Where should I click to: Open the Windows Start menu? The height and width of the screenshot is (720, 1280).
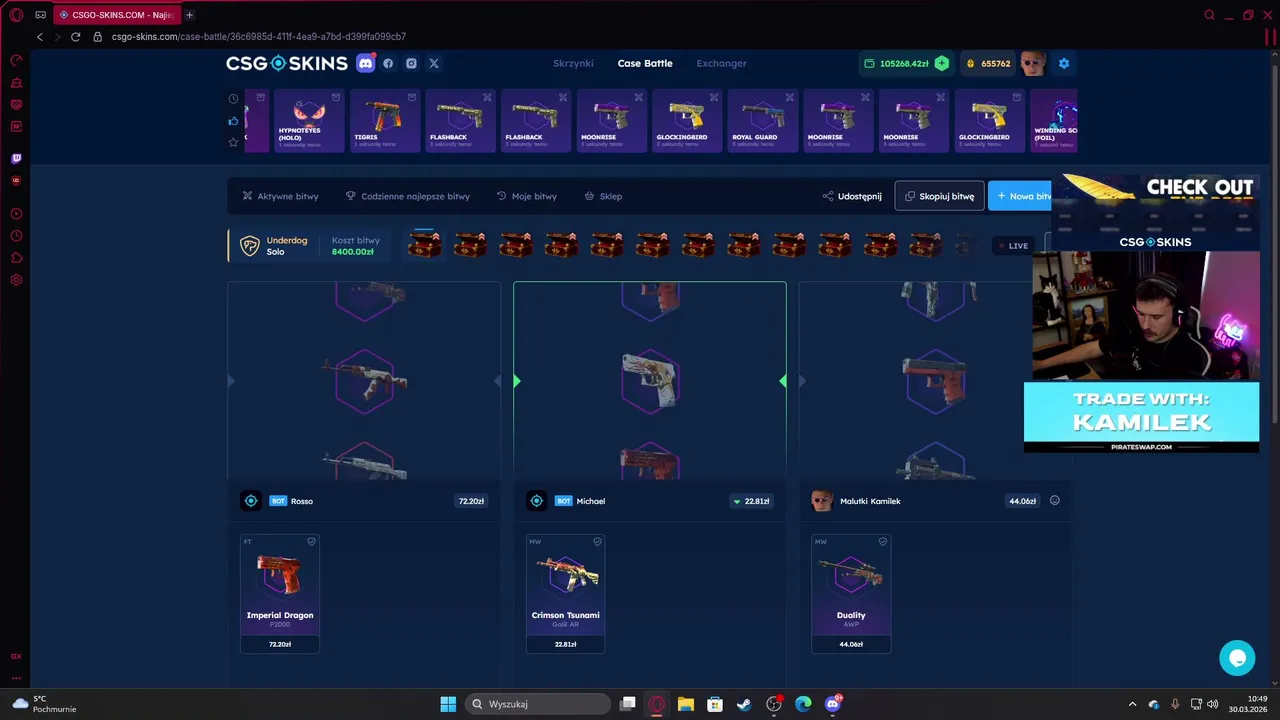point(448,704)
